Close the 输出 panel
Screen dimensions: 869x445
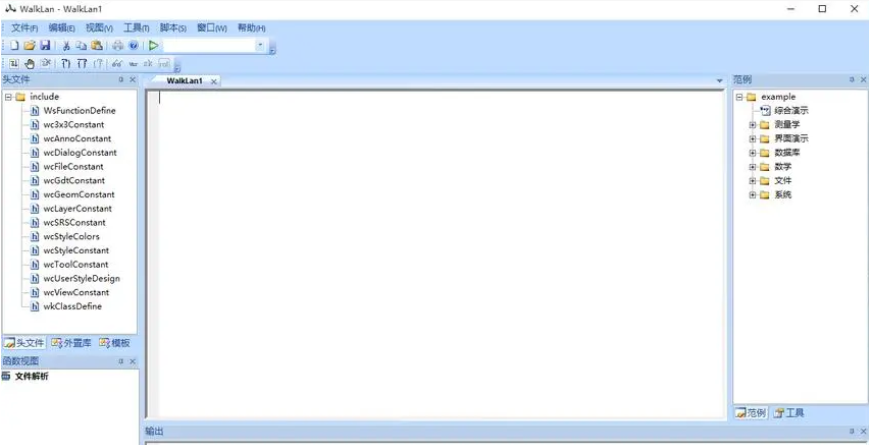point(863,431)
